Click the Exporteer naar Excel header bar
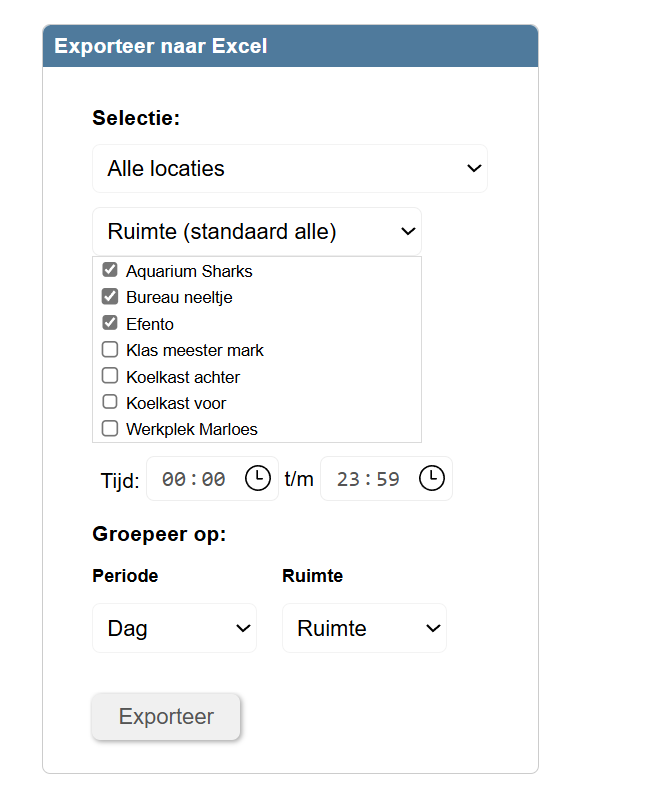 point(290,46)
